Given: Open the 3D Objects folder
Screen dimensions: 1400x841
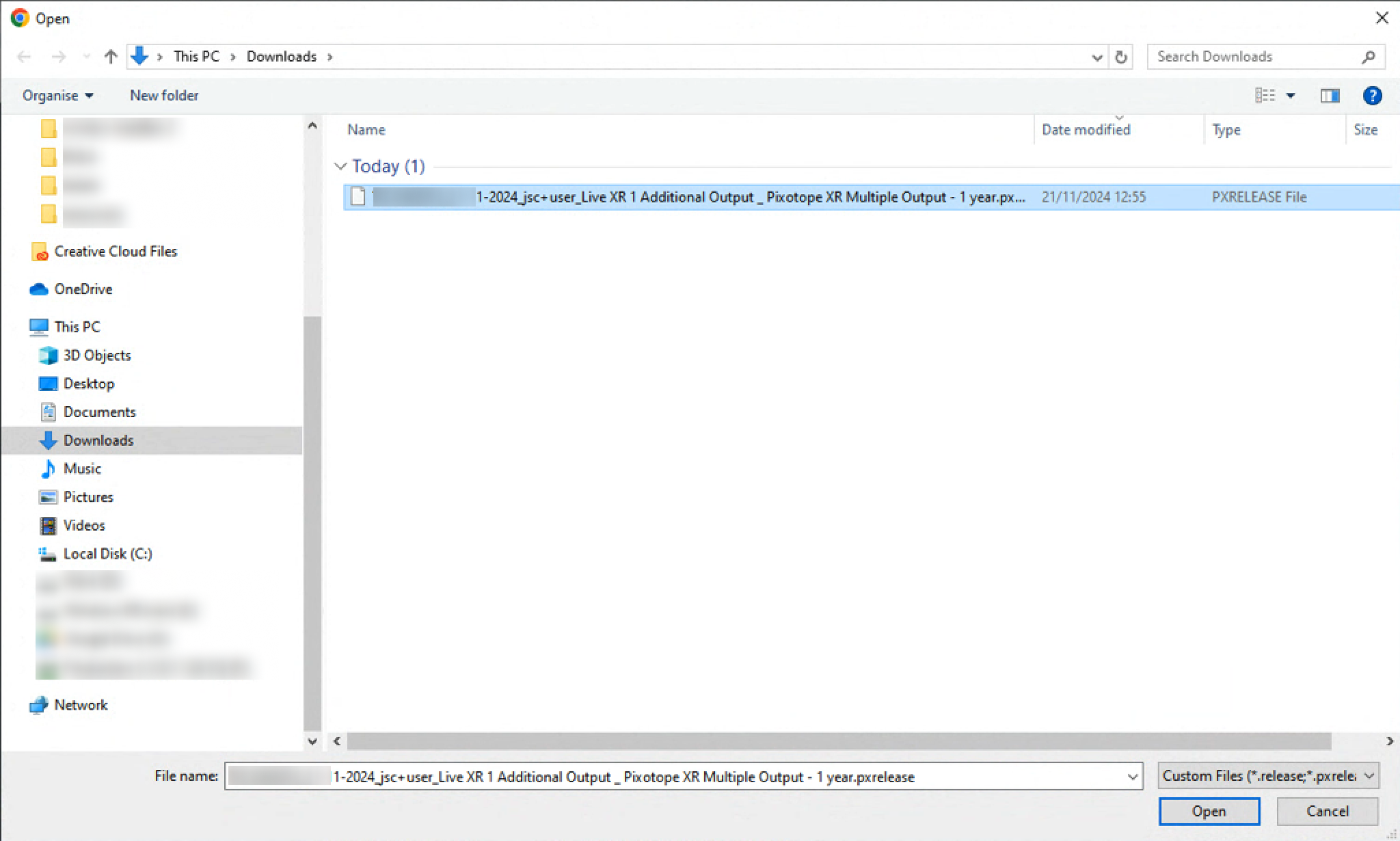Looking at the screenshot, I should pyautogui.click(x=96, y=356).
